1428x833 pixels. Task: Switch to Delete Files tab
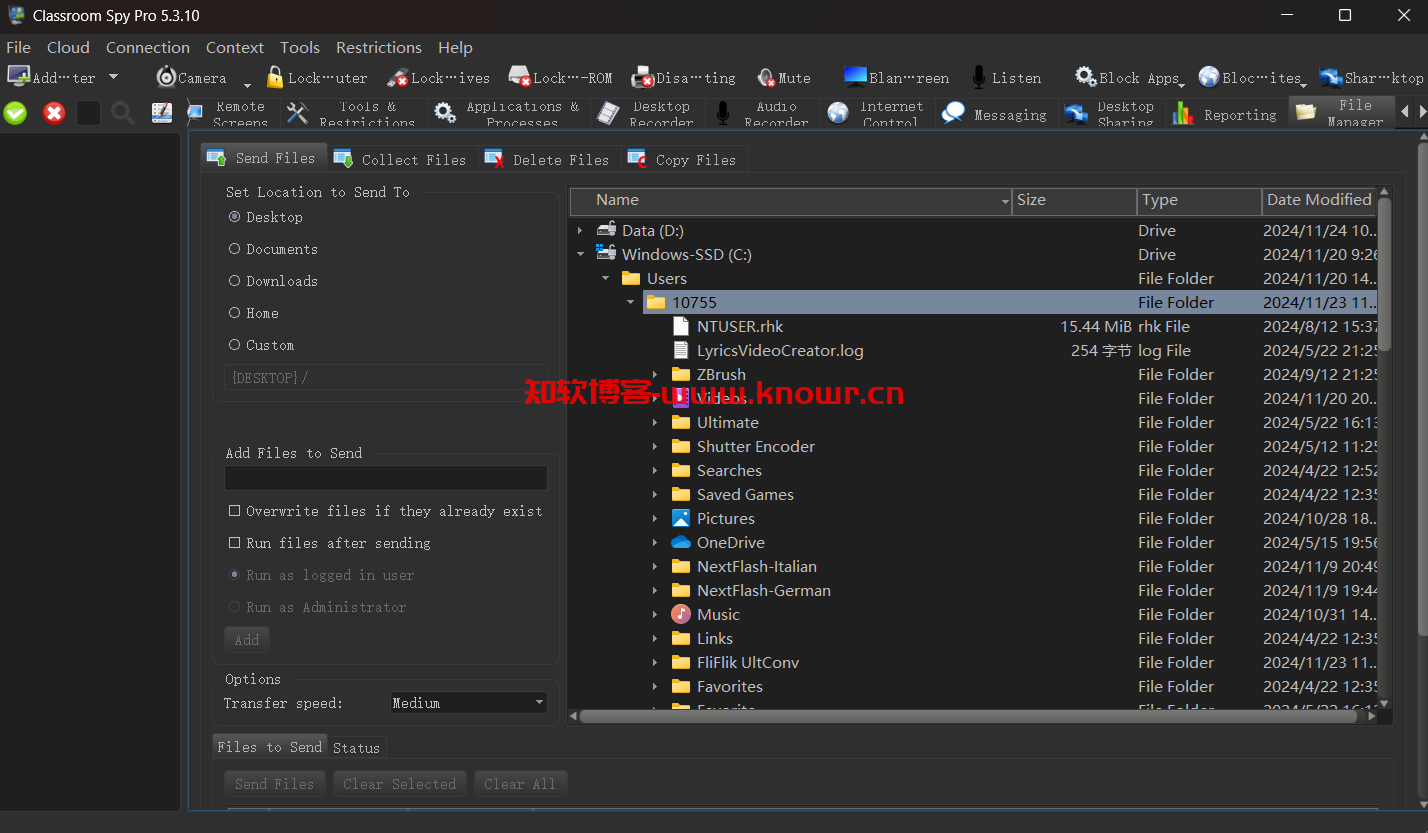click(x=548, y=159)
